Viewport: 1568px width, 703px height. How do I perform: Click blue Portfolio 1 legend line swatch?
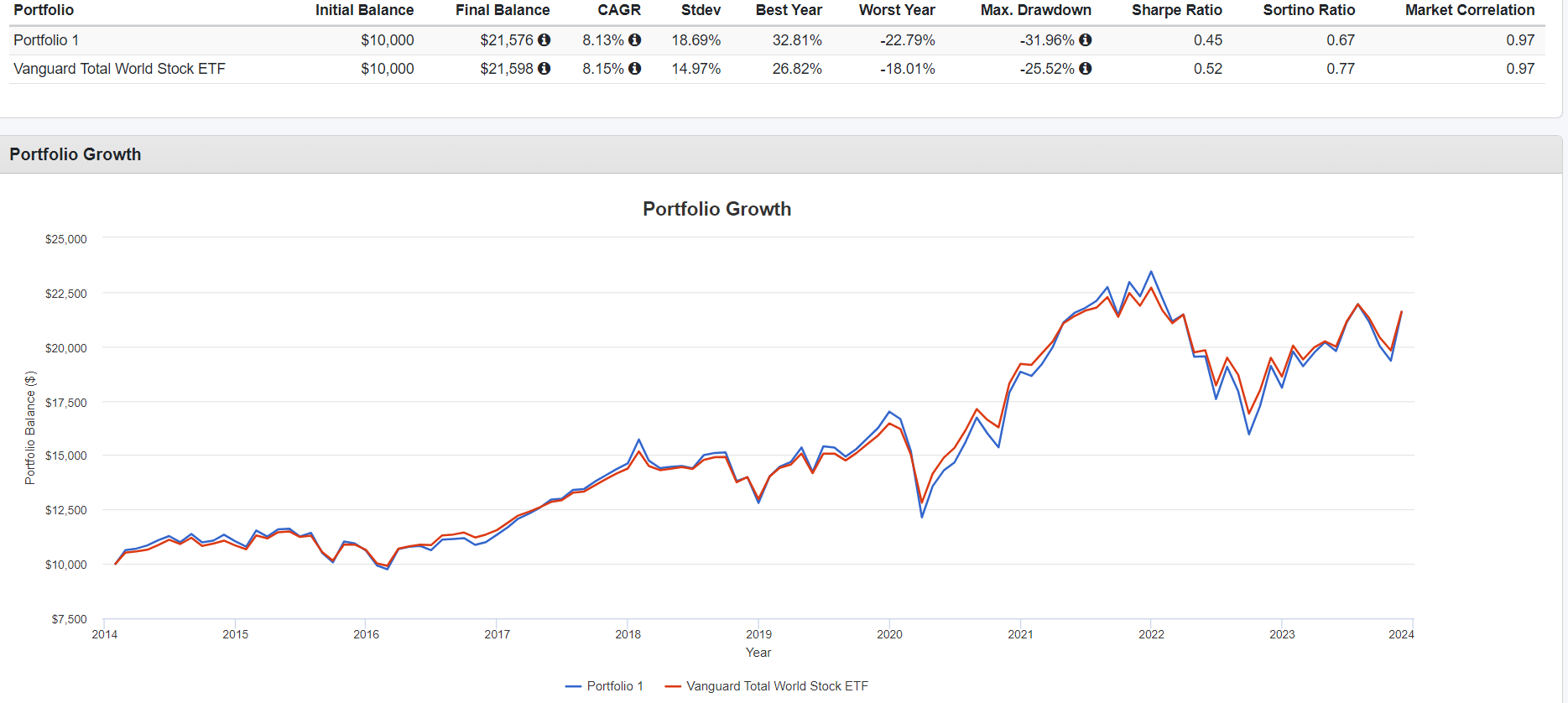pos(573,686)
